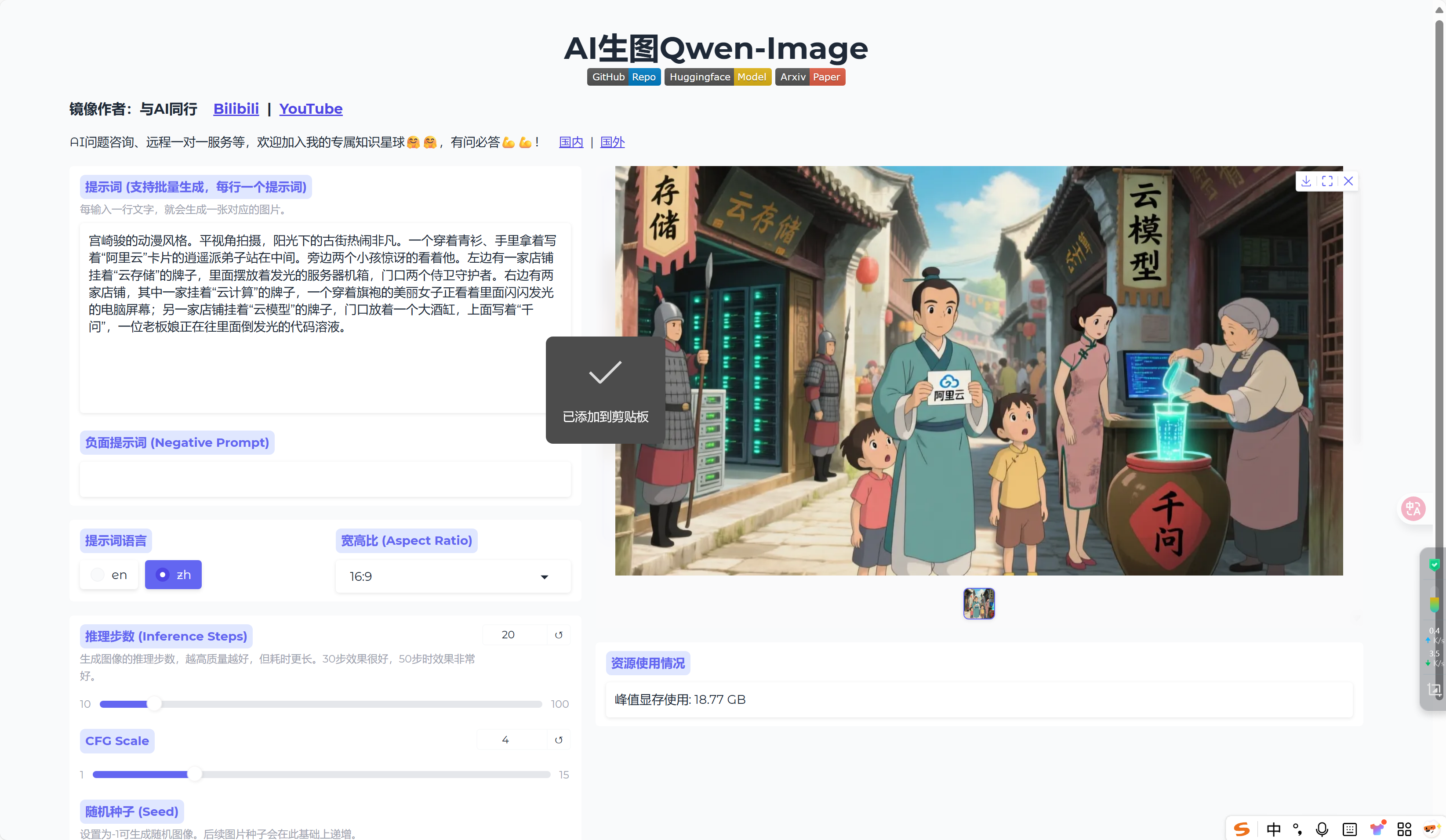
Task: Visit the Bilibili link
Action: tap(236, 109)
